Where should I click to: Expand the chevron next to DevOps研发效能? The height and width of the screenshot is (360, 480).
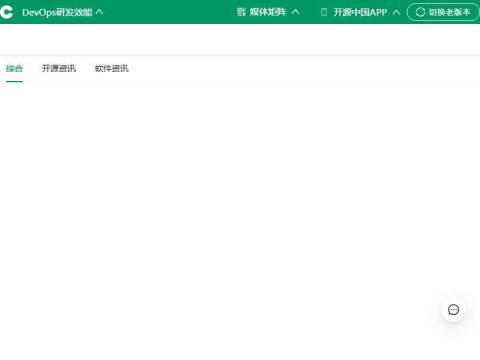[x=99, y=12]
